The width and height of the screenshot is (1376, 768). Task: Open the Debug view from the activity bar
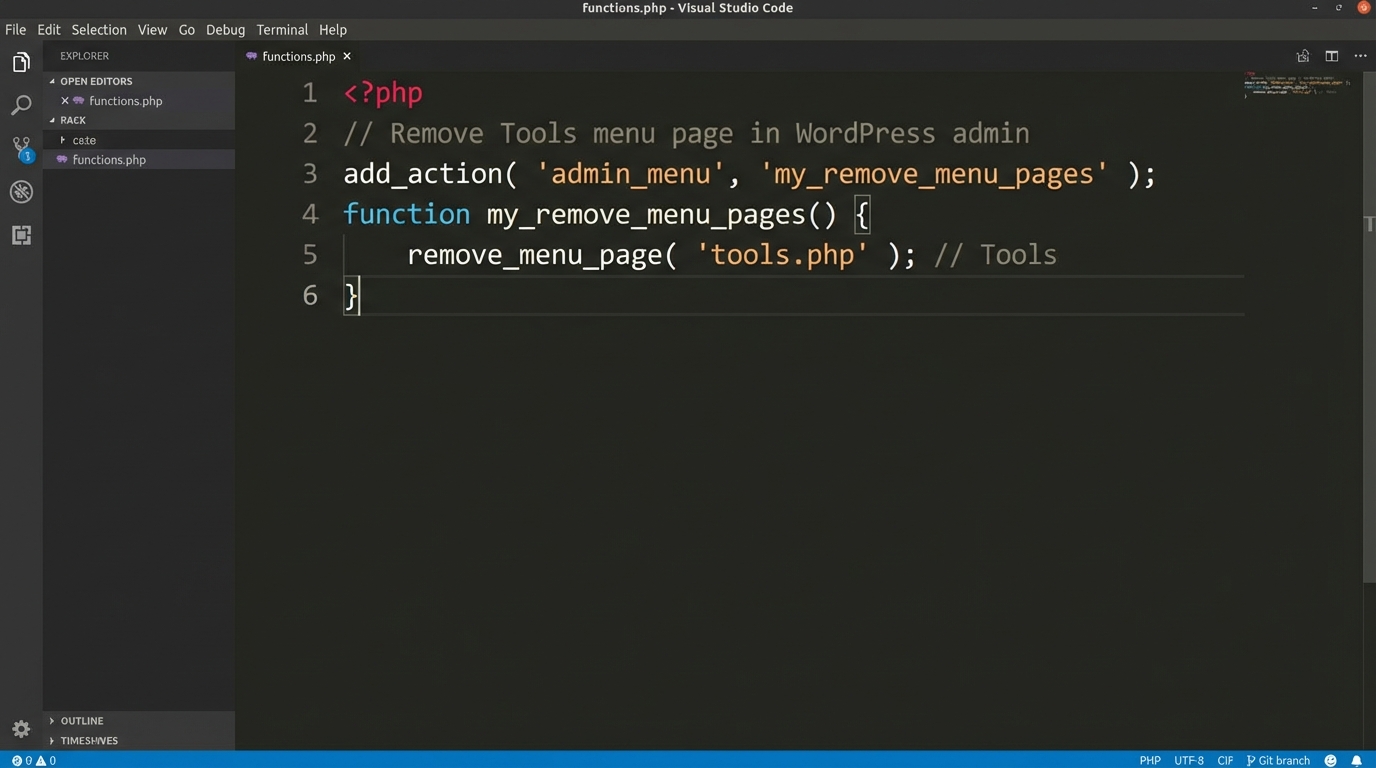pyautogui.click(x=21, y=191)
